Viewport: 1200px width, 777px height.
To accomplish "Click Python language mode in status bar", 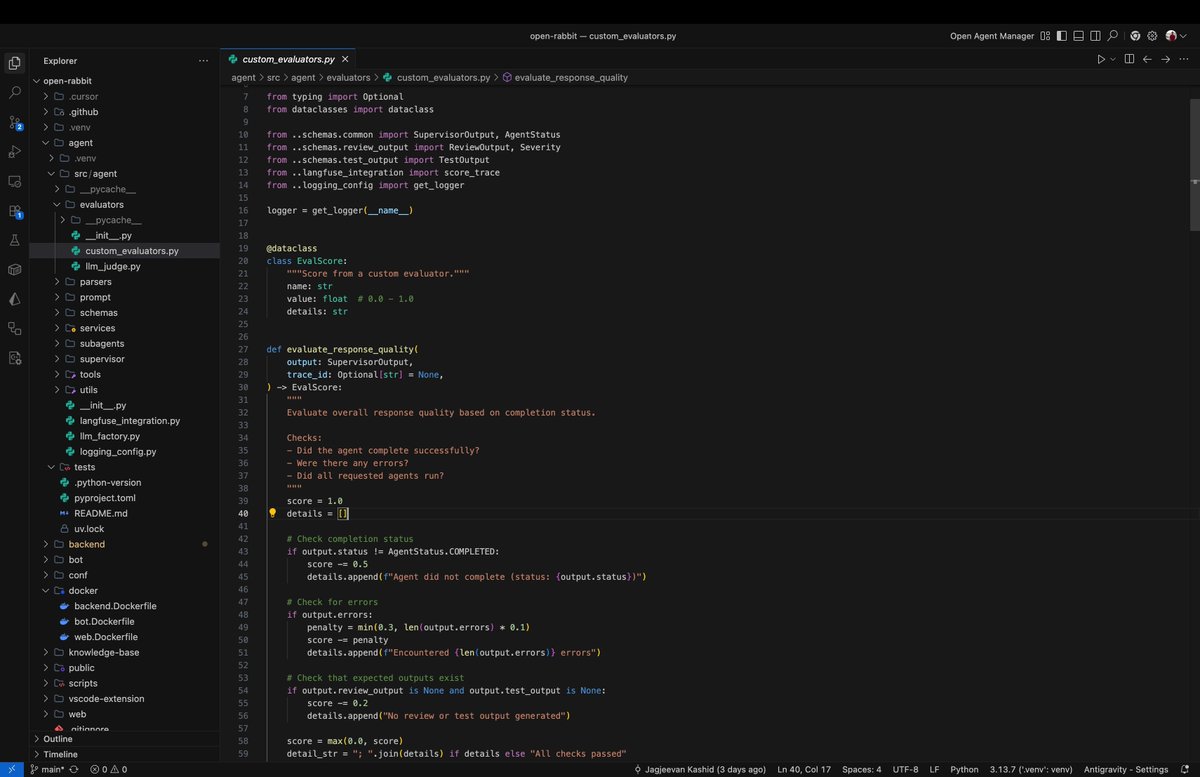I will click(x=964, y=770).
